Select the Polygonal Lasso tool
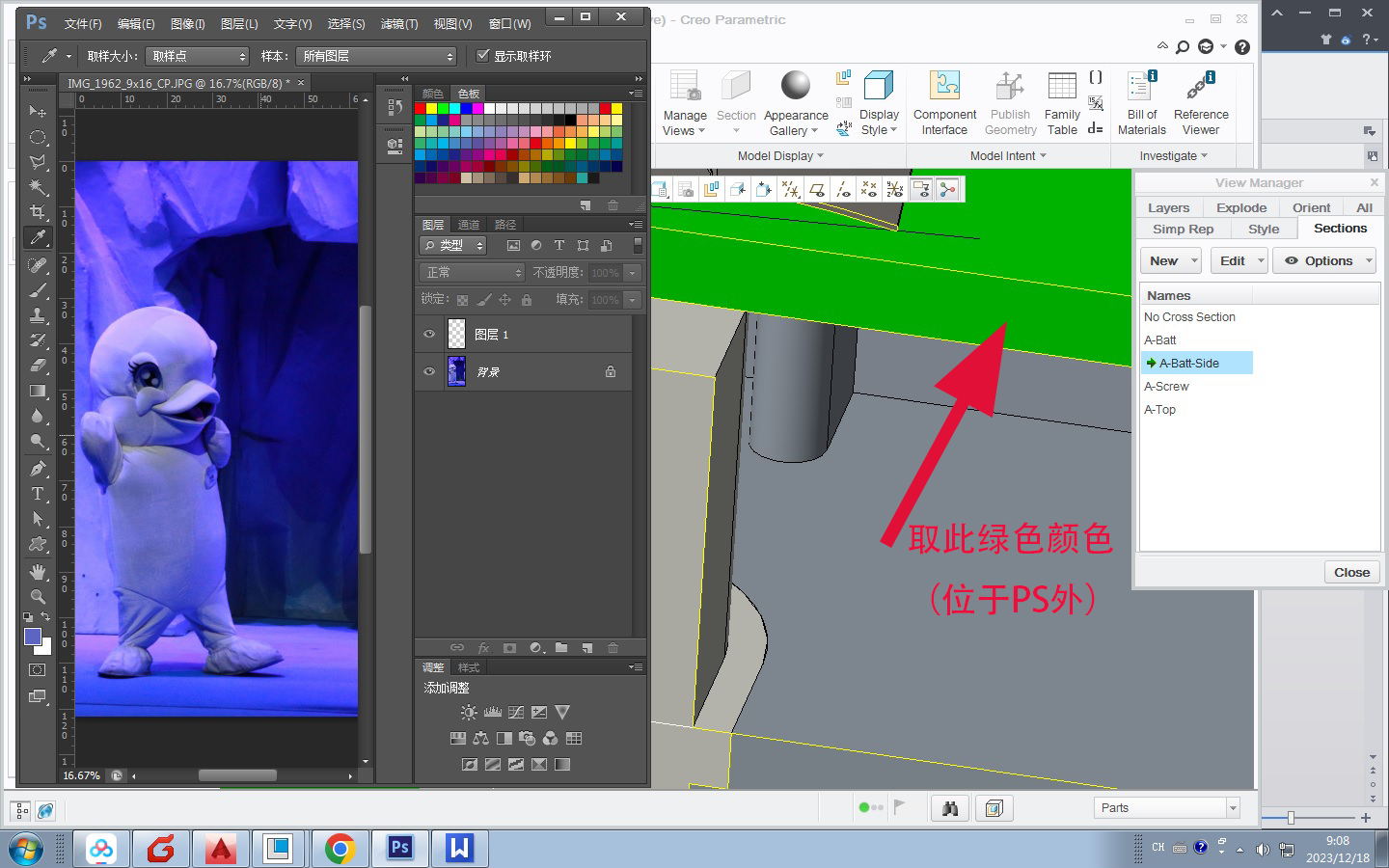The height and width of the screenshot is (868, 1389). point(38,162)
